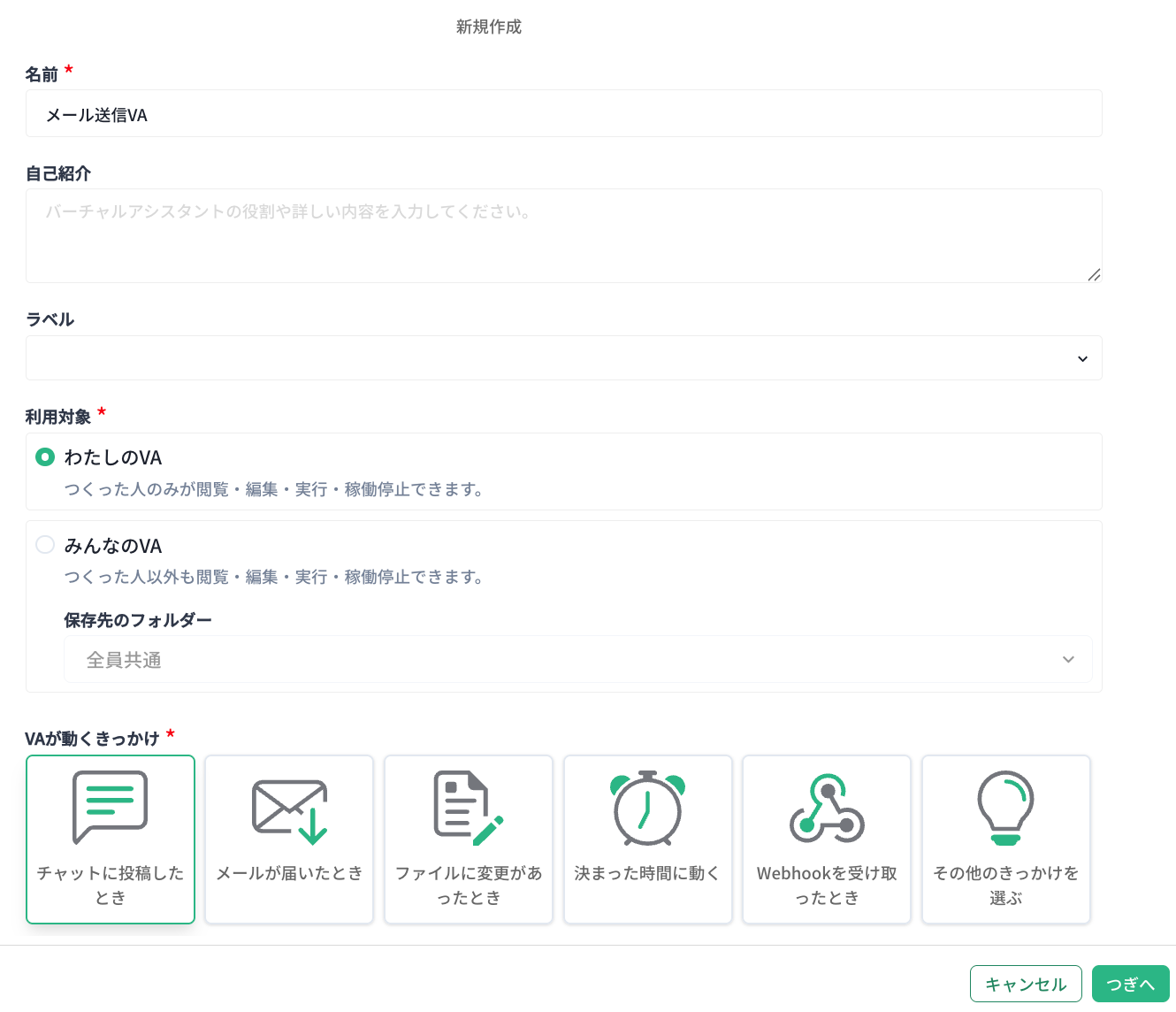The width and height of the screenshot is (1176, 1012).
Task: Click the lightbulb other triggers icon
Action: 1005,808
